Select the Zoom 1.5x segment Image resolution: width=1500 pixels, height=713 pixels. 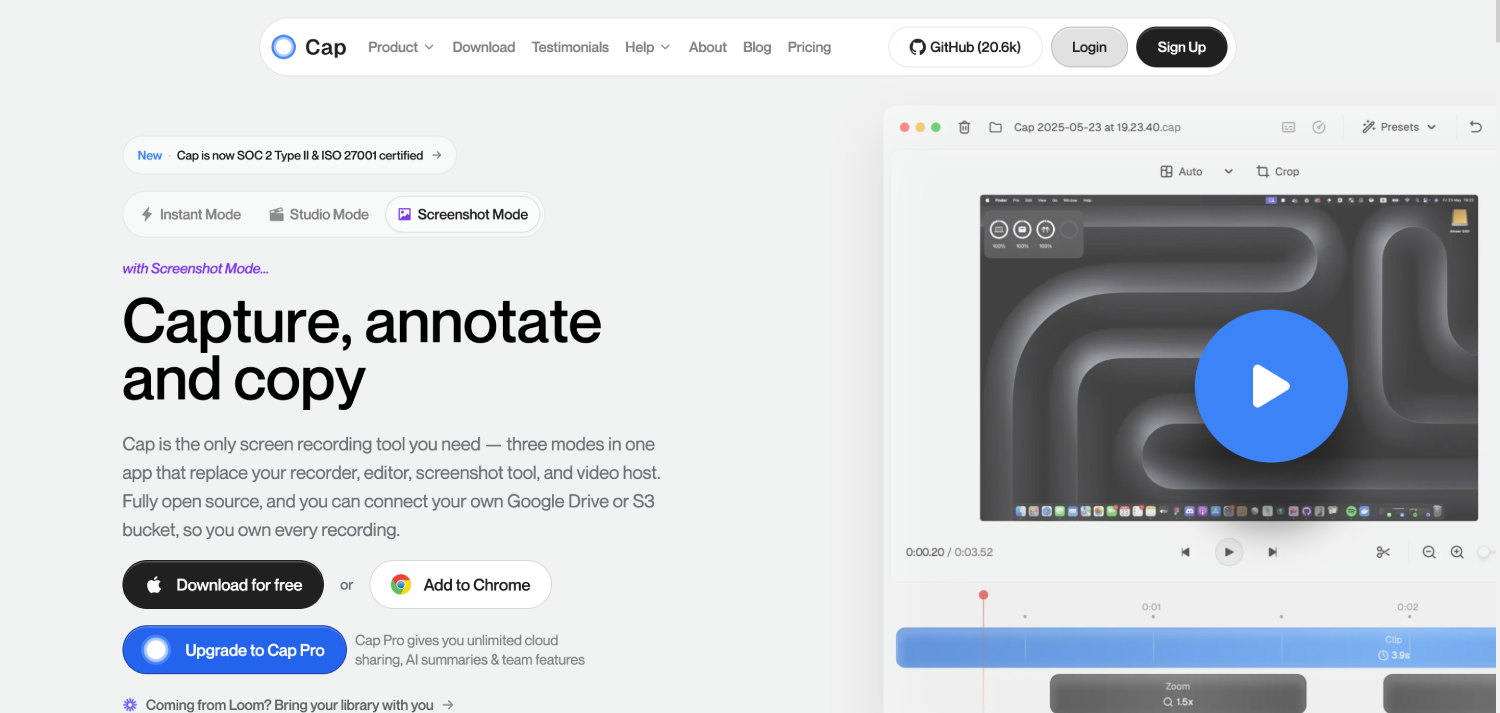tap(1178, 694)
